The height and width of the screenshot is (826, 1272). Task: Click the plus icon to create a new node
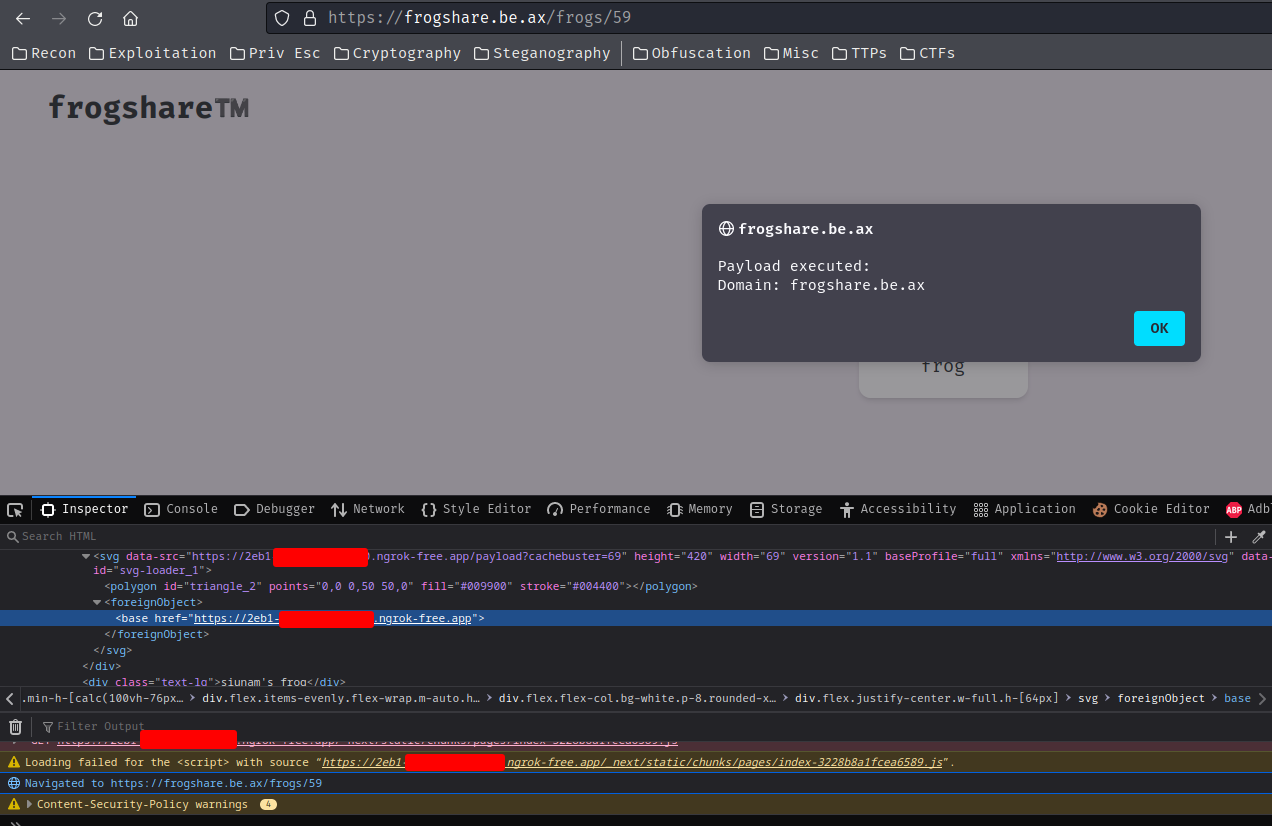pyautogui.click(x=1231, y=537)
